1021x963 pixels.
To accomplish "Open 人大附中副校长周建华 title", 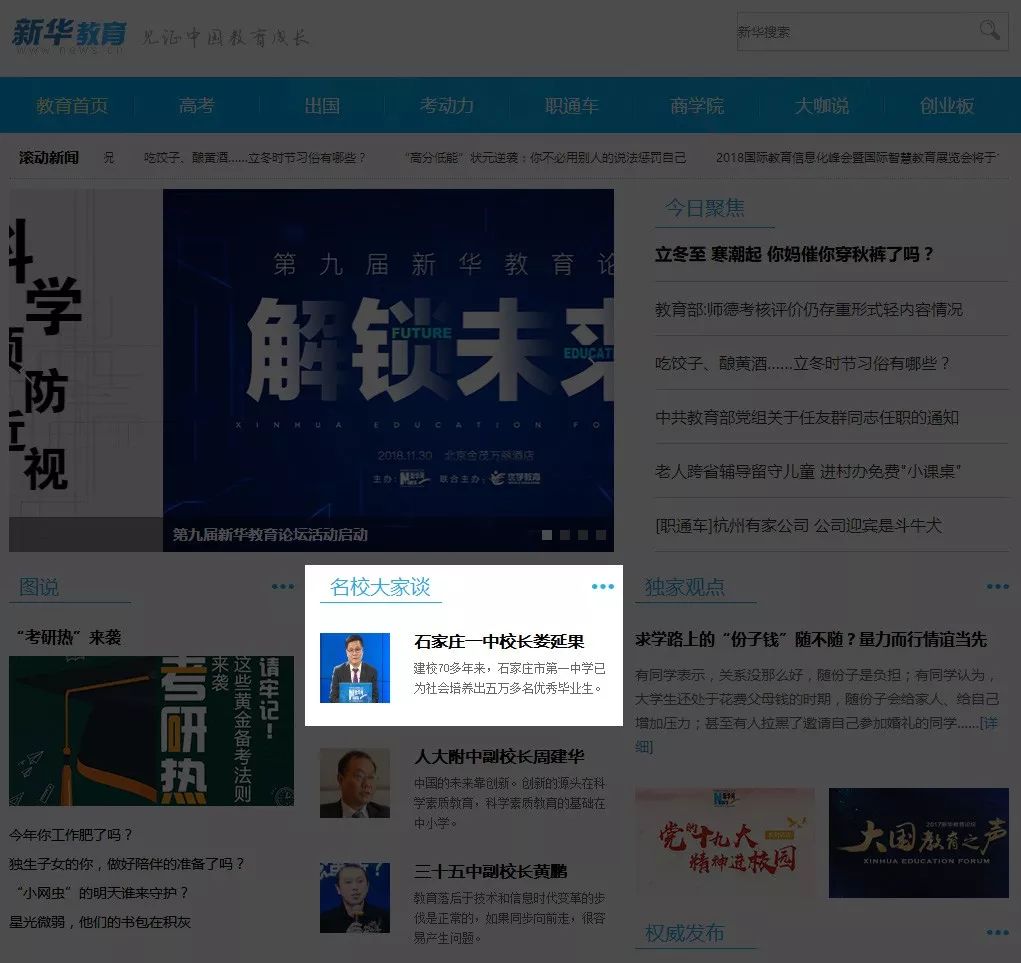I will 499,757.
